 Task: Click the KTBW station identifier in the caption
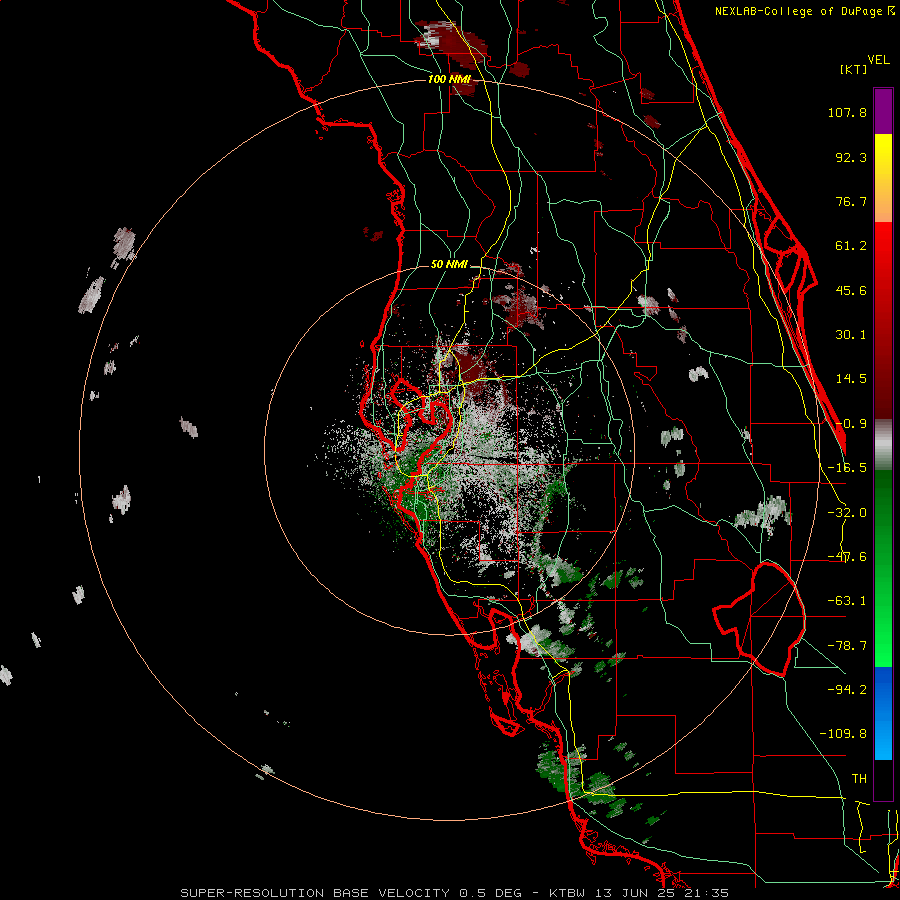[569, 893]
